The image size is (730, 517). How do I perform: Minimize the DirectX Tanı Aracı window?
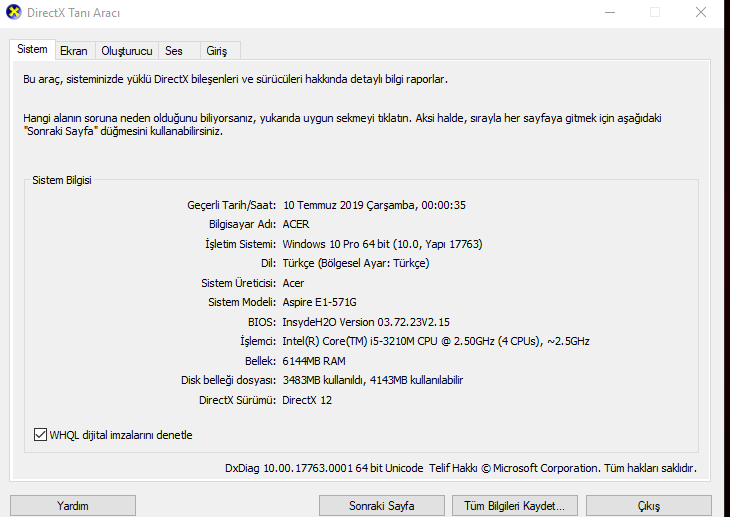click(x=610, y=12)
